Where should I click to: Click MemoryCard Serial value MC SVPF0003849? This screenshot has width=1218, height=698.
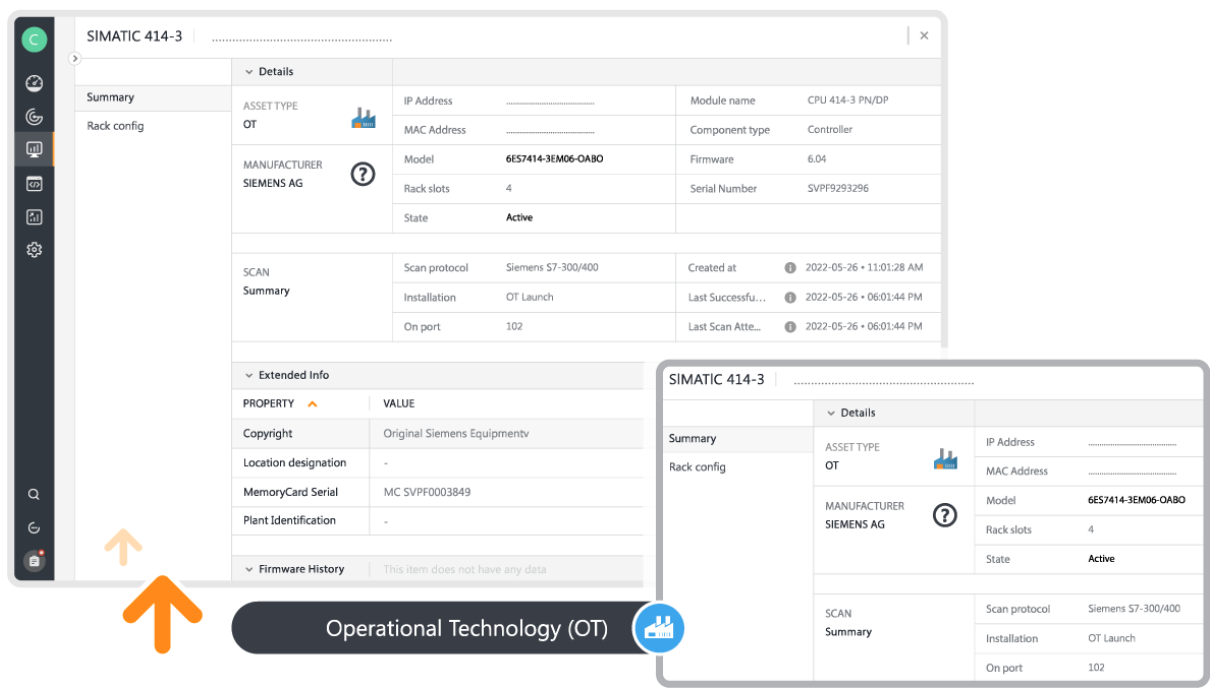click(427, 492)
